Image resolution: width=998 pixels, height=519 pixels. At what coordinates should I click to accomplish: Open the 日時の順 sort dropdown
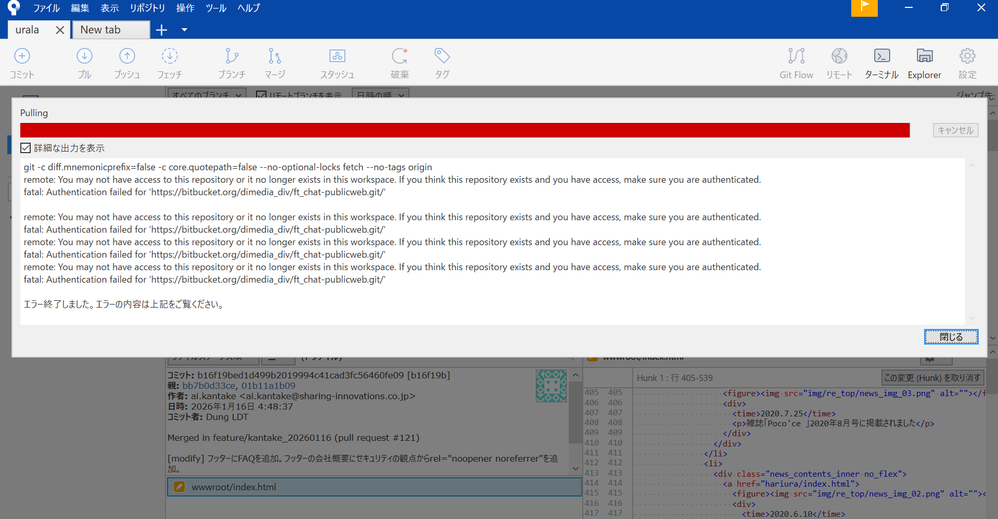[380, 95]
